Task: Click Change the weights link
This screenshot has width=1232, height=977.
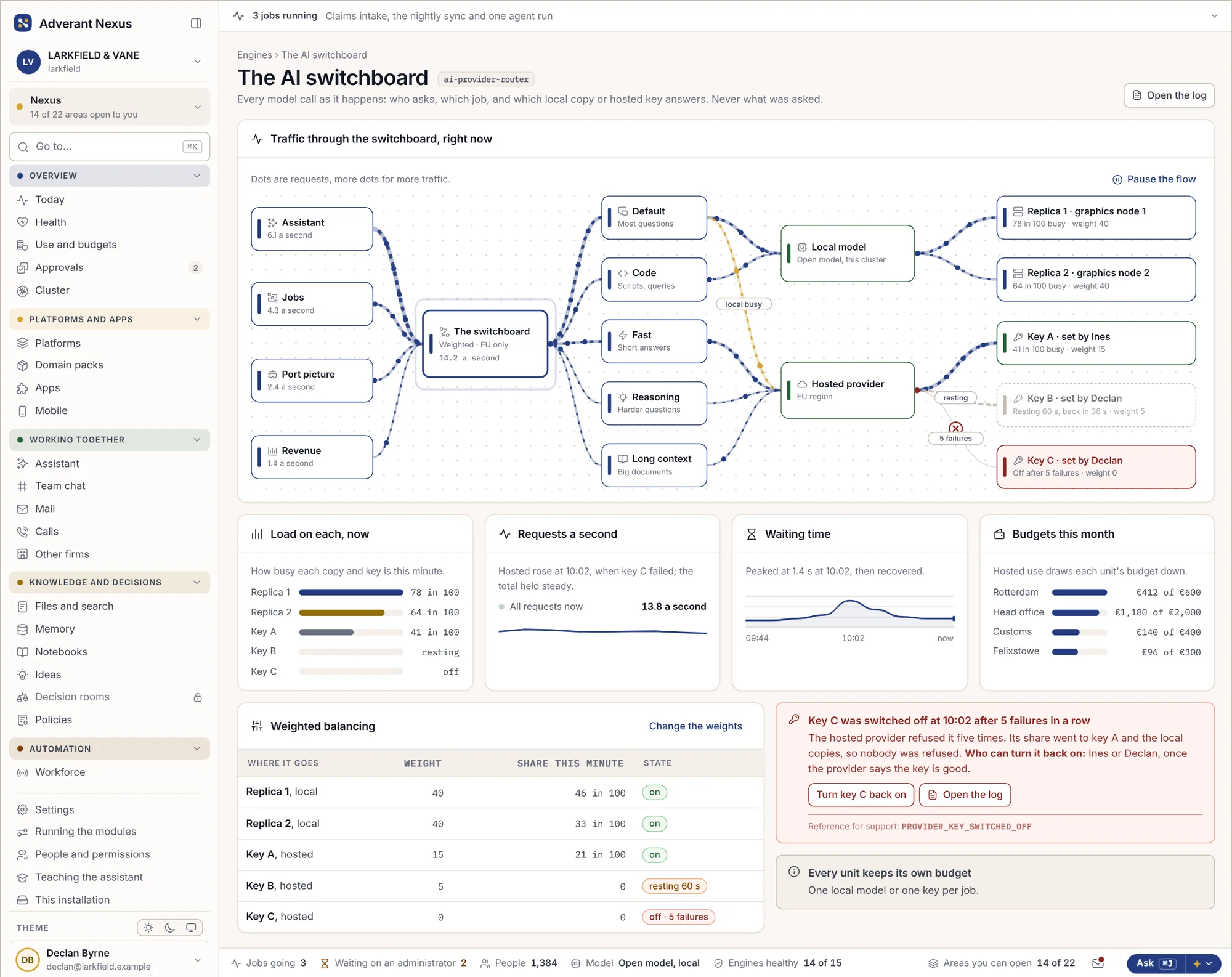Action: coord(695,726)
